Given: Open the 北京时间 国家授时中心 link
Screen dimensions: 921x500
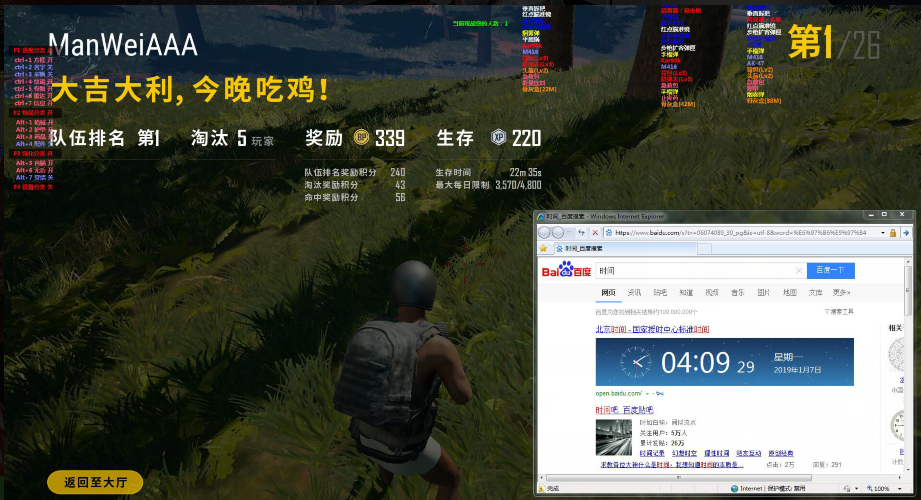Looking at the screenshot, I should [652, 329].
